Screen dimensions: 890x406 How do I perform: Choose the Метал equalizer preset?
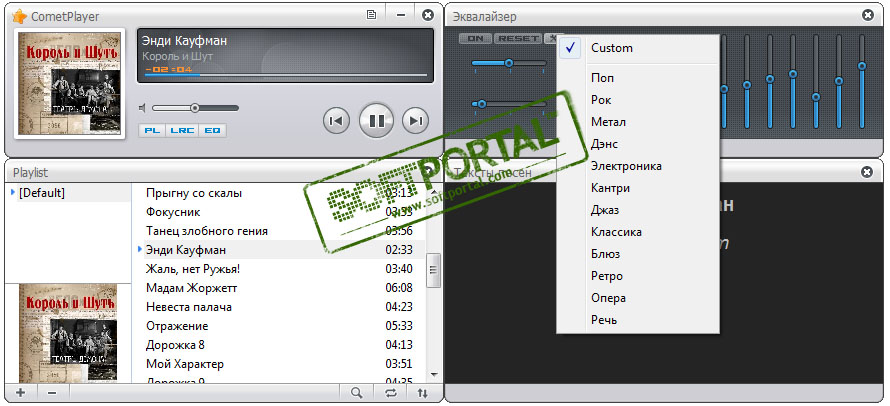[x=638, y=122]
